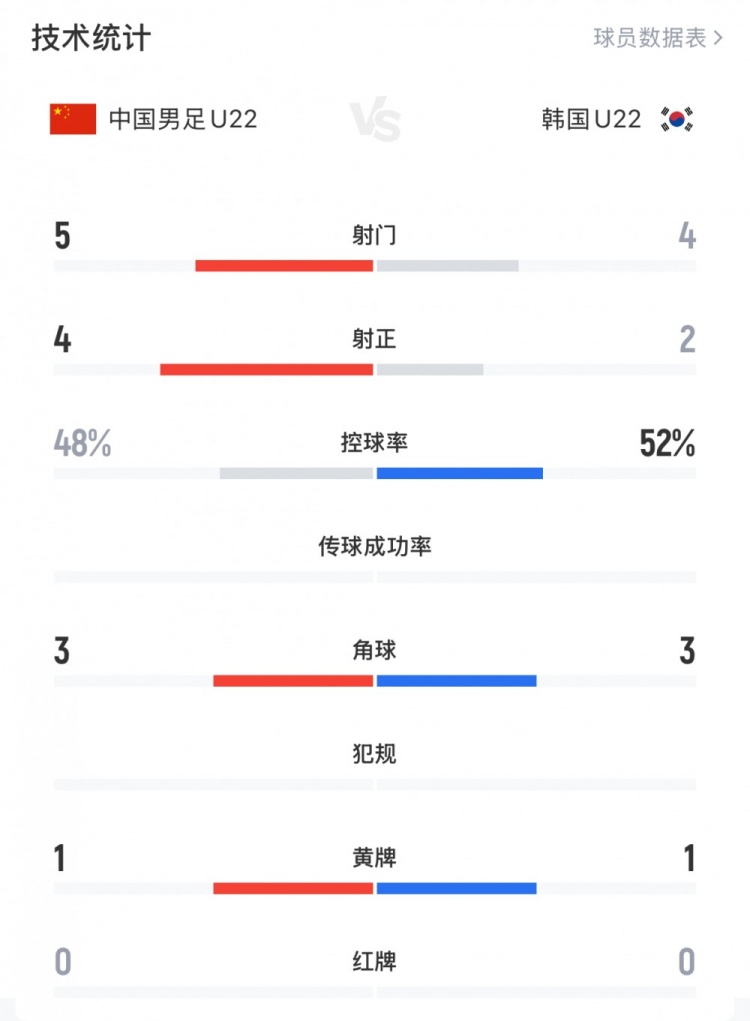This screenshot has height=1021, width=750.
Task: Click the blue 控球率 bar for Korea
Action: 460,473
